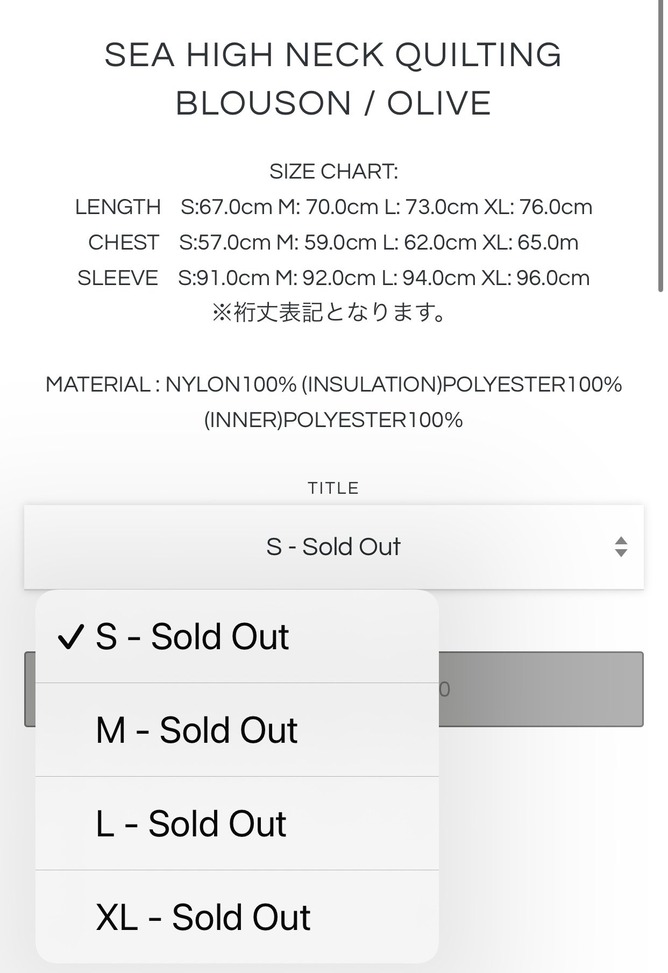Click the LENGTH row label
This screenshot has width=668, height=973.
[x=117, y=207]
